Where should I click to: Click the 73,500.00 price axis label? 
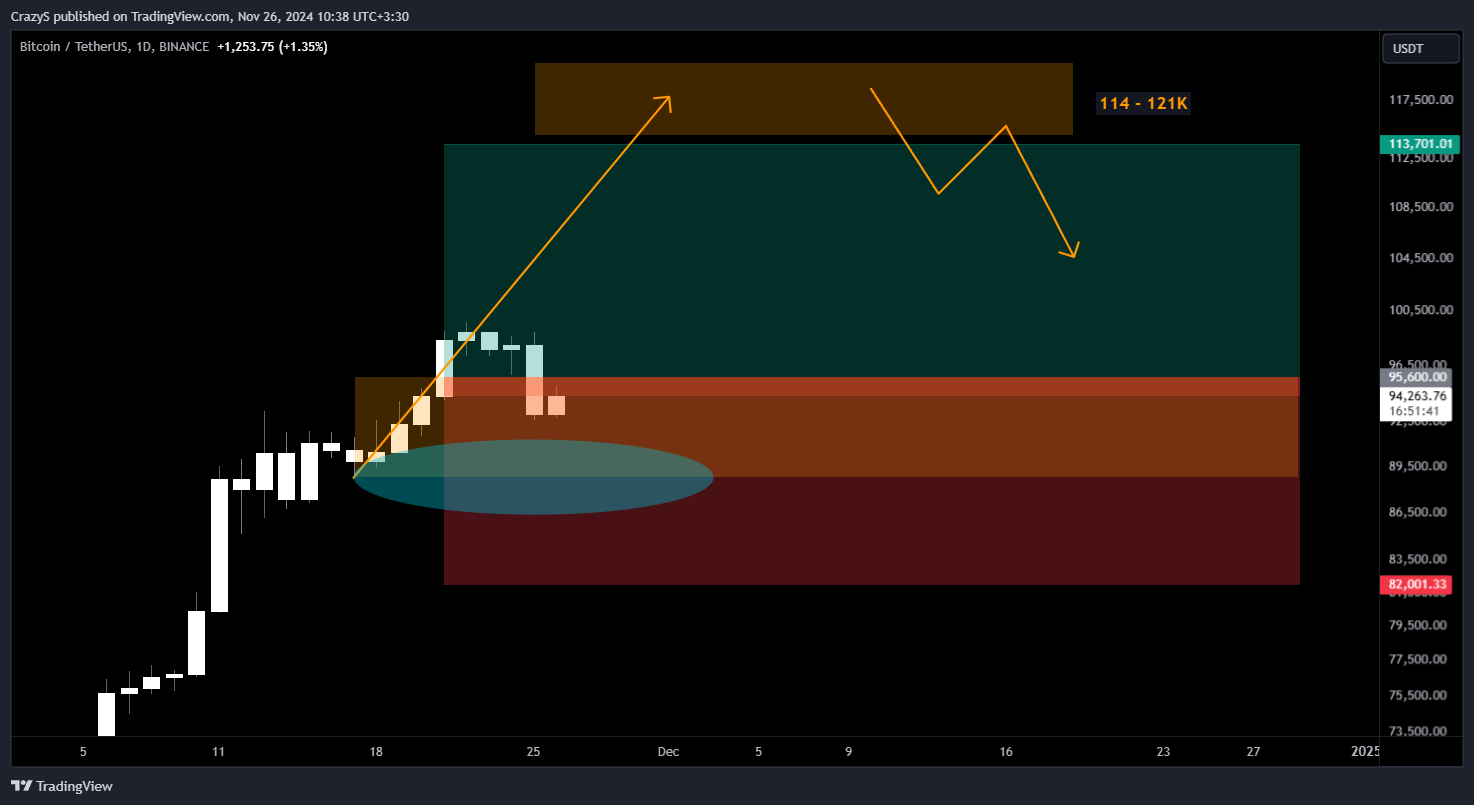click(x=1420, y=731)
